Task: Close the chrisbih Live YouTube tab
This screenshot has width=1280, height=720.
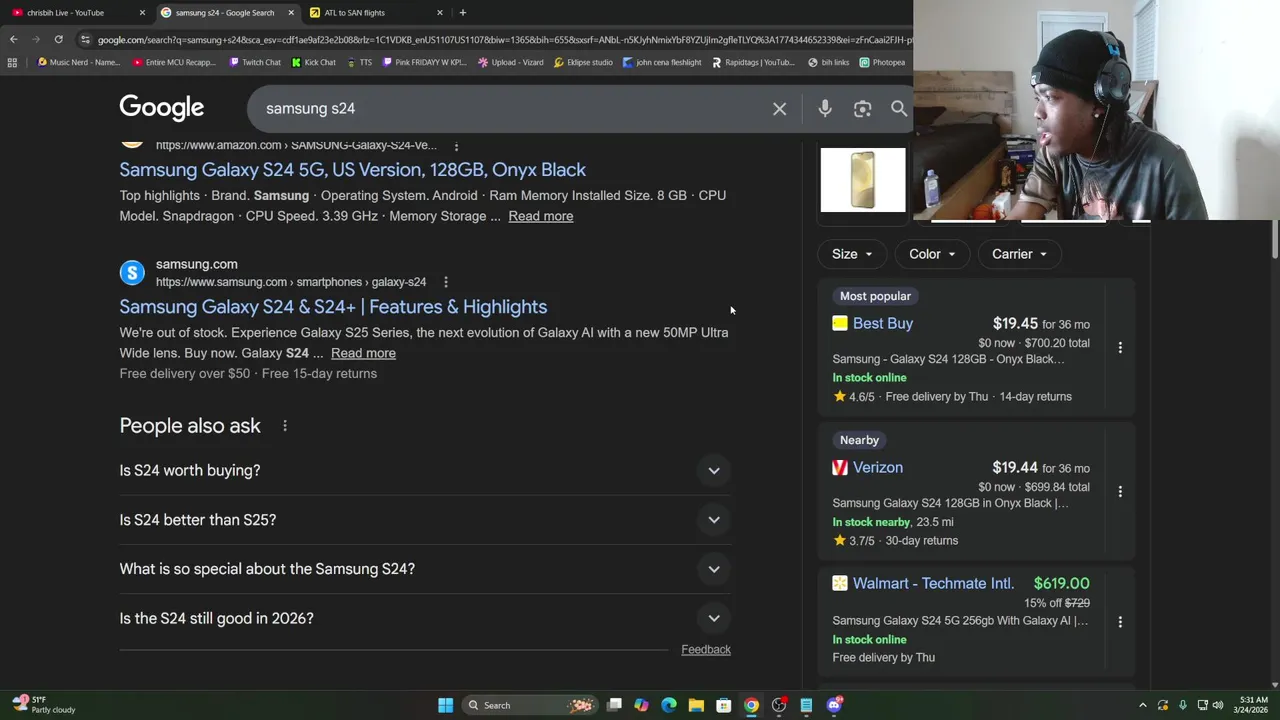Action: 142,13
